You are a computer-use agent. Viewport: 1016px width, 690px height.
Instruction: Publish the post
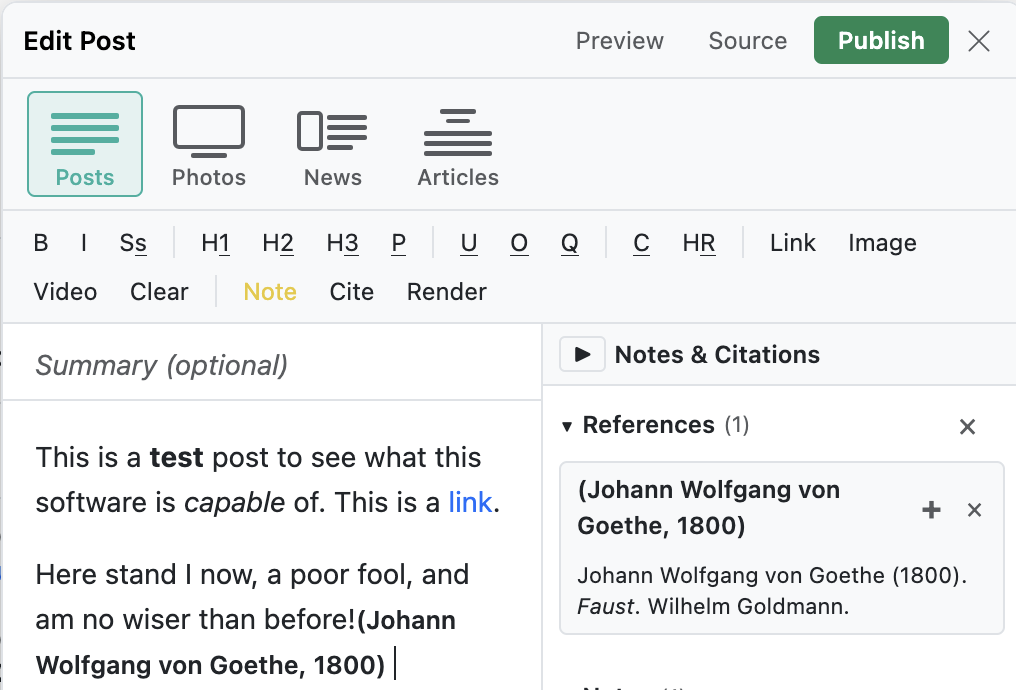(x=881, y=40)
